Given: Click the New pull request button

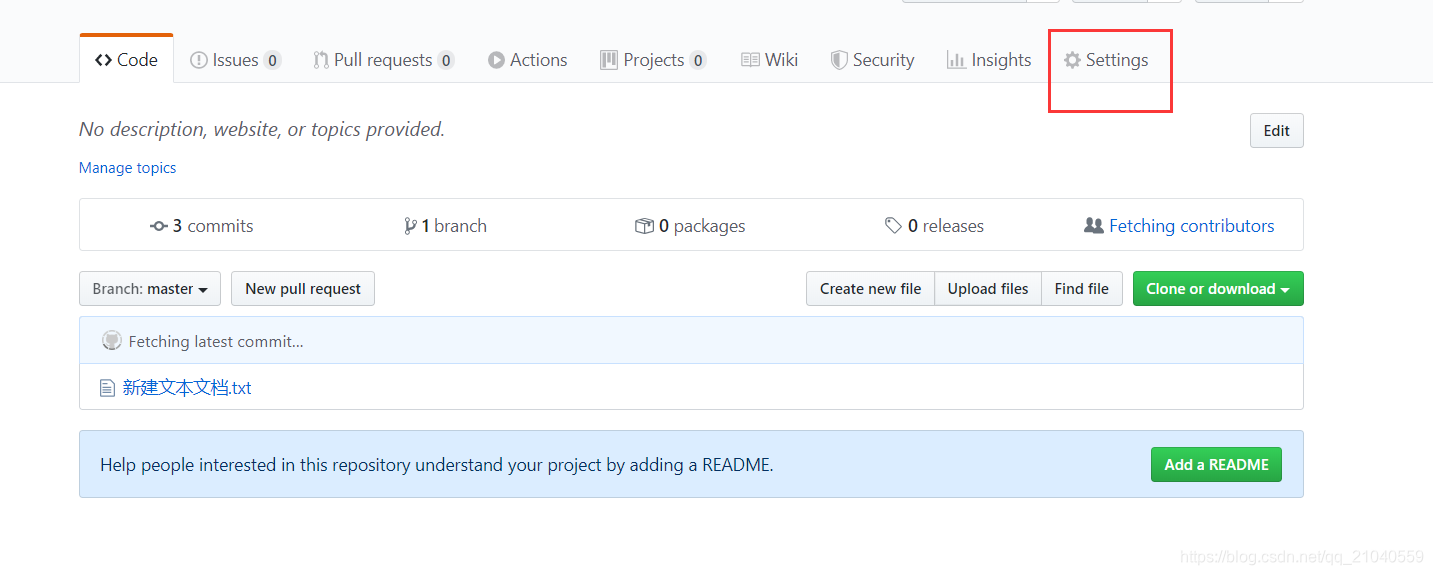Looking at the screenshot, I should coord(303,289).
